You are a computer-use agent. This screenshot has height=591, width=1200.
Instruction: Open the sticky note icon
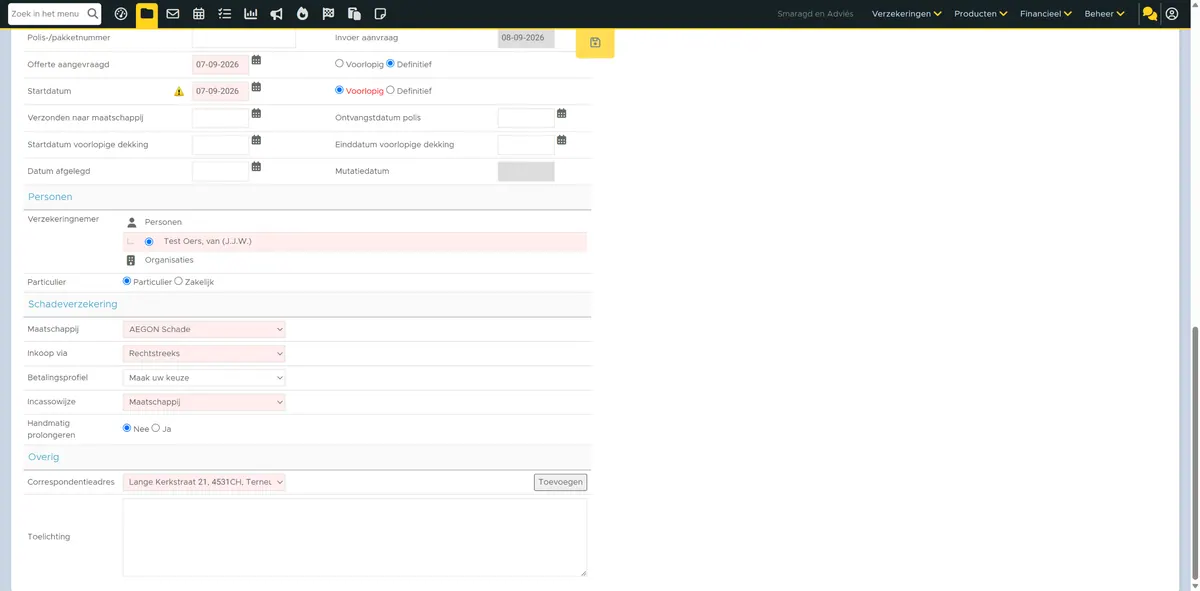(380, 14)
